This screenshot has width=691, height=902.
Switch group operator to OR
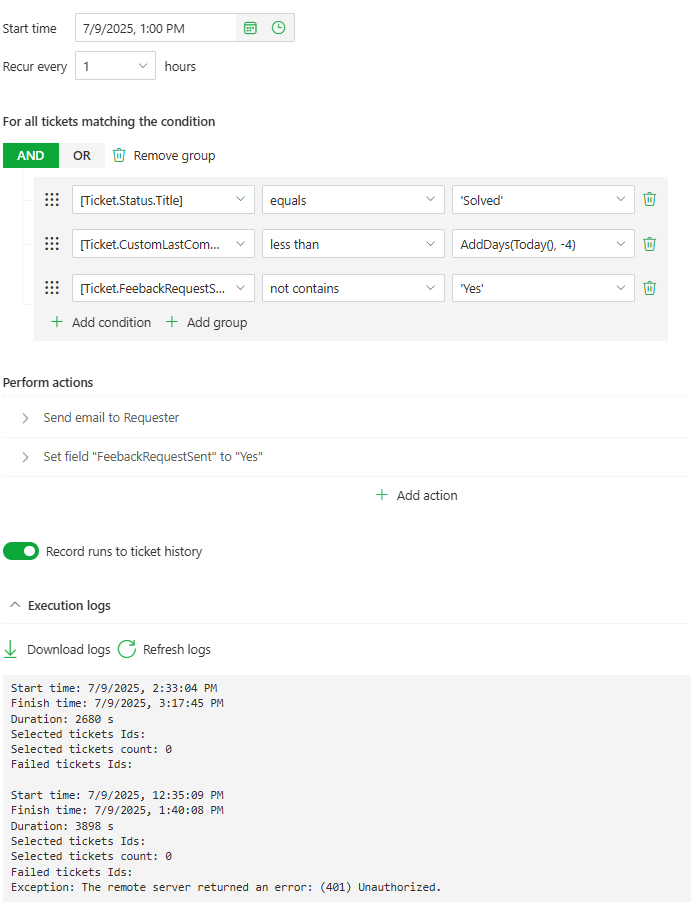[x=82, y=155]
